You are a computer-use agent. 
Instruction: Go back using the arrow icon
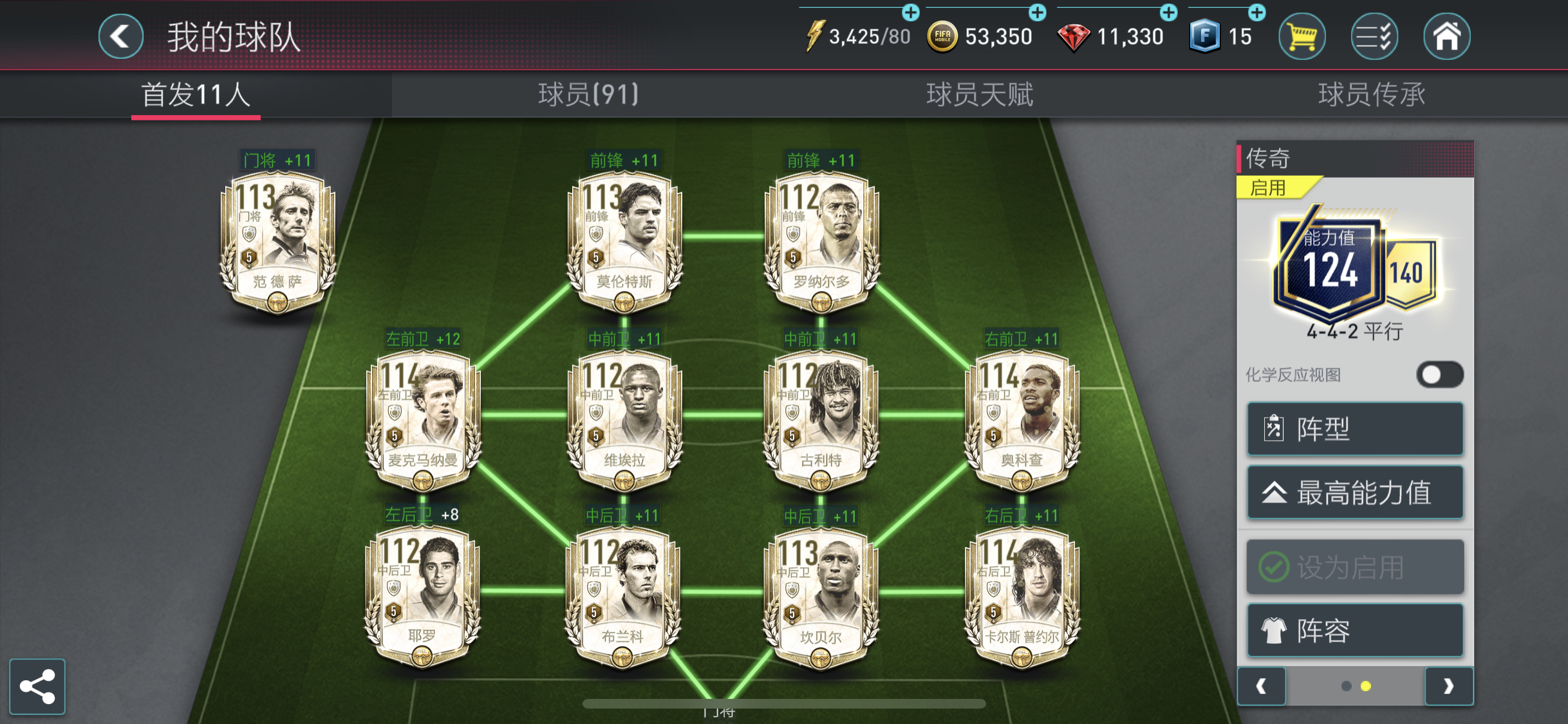pyautogui.click(x=120, y=36)
